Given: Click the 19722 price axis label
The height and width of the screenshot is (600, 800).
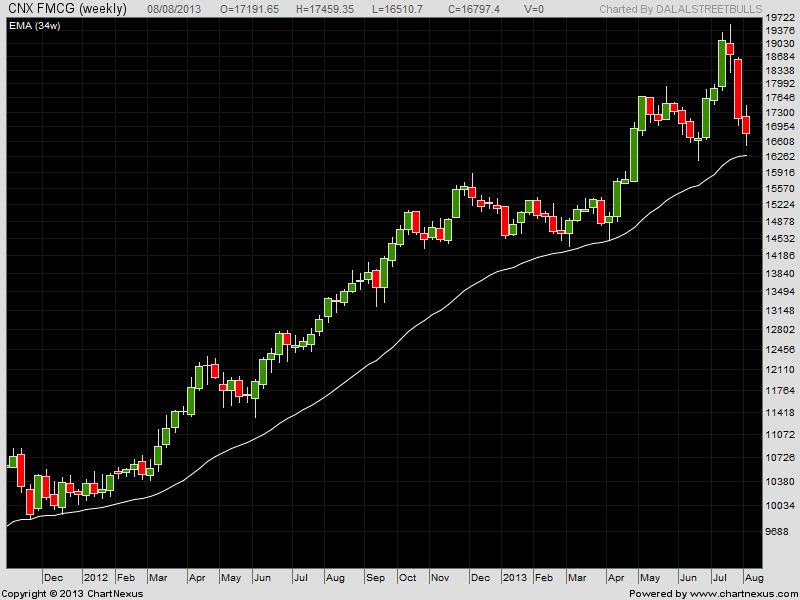Looking at the screenshot, I should click(x=780, y=17).
